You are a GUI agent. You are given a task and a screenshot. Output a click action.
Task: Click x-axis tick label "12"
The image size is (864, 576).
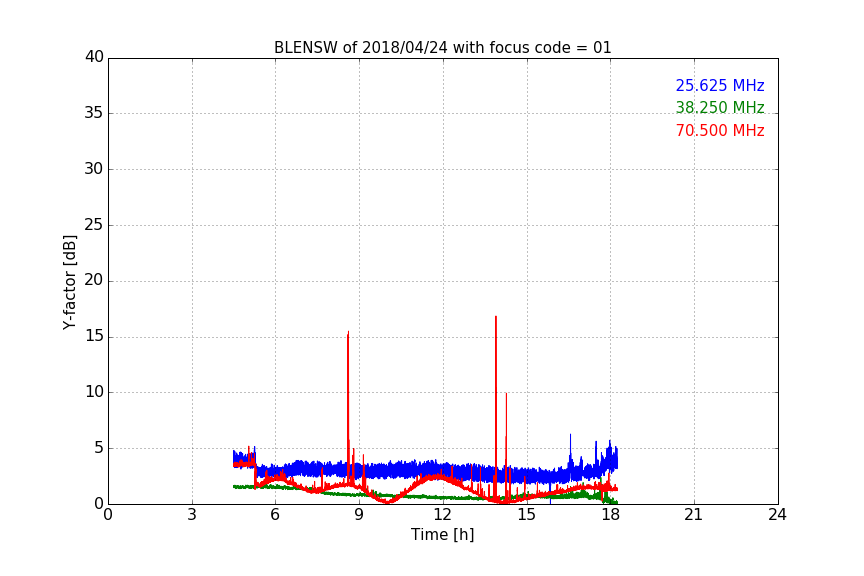[x=442, y=515]
